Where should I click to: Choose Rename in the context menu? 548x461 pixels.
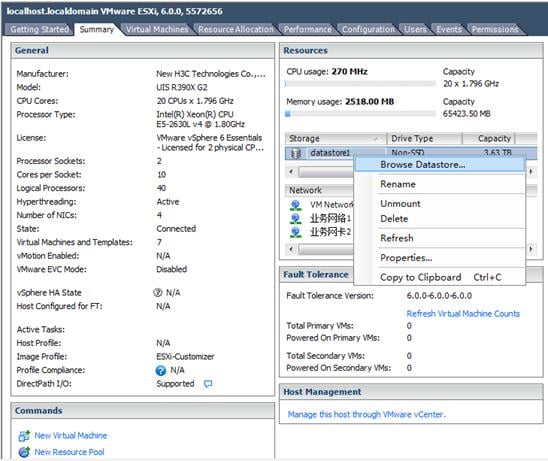coord(440,184)
